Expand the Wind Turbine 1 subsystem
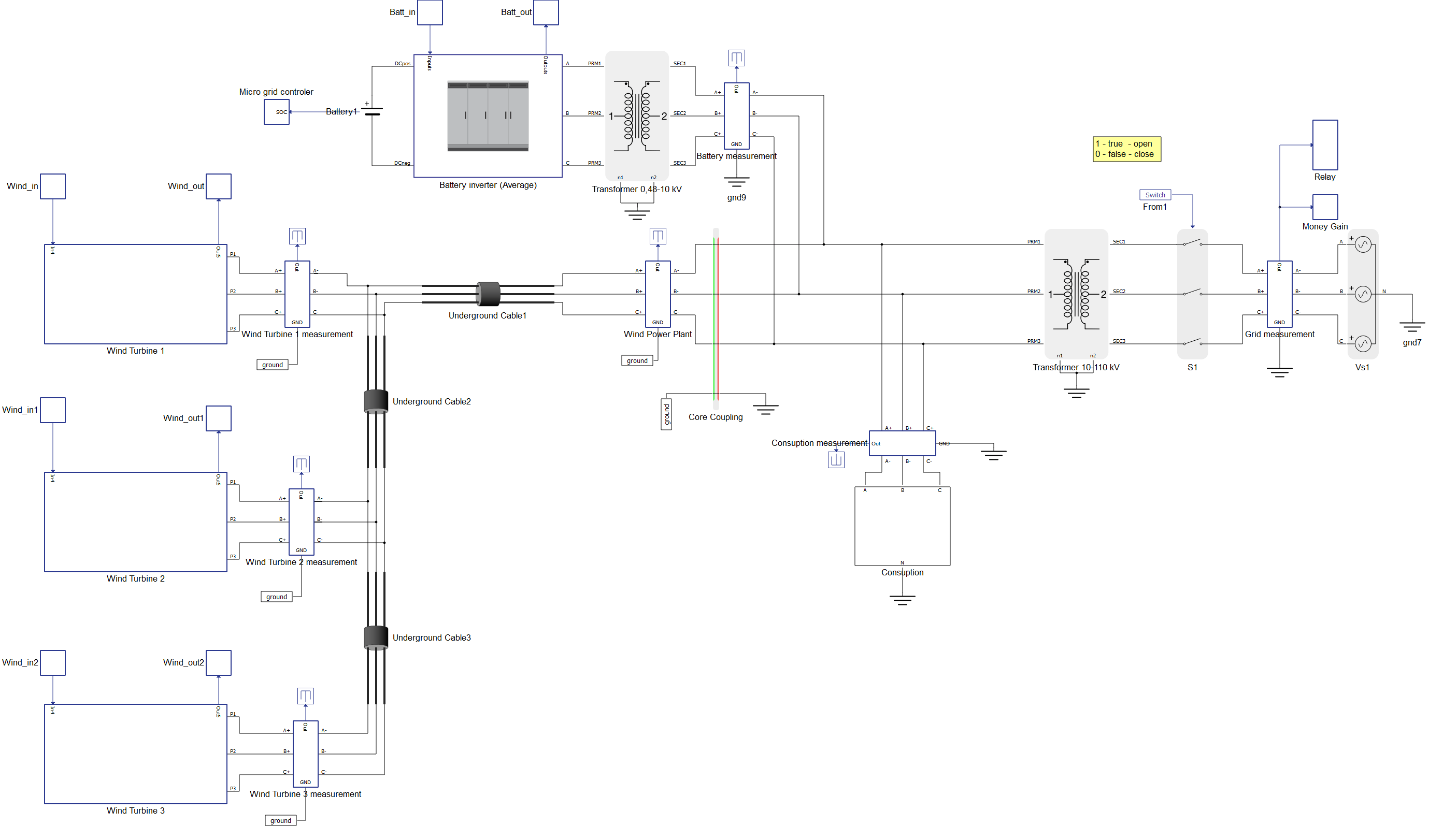This screenshot has width=1429, height=840. pos(135,293)
